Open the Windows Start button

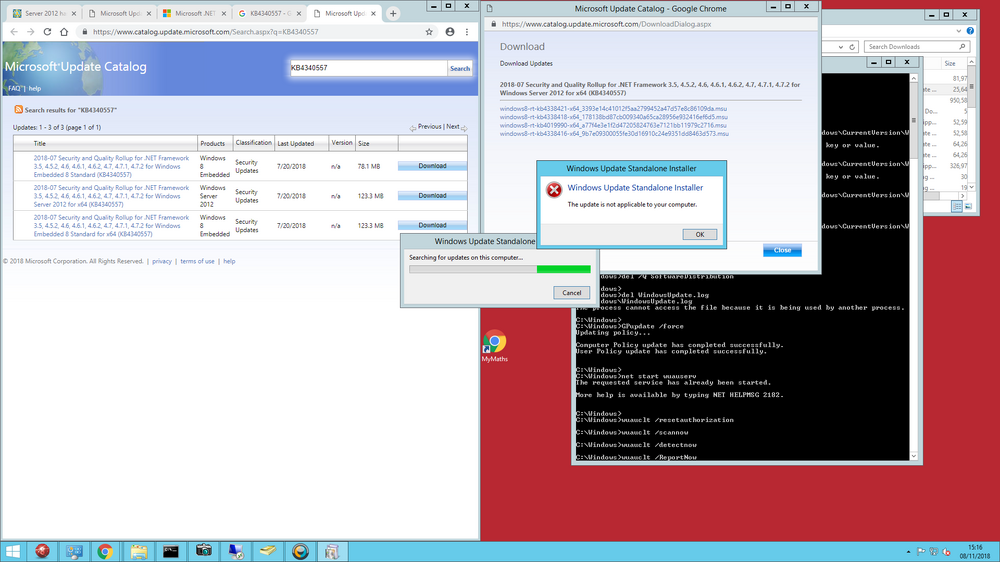(x=13, y=551)
